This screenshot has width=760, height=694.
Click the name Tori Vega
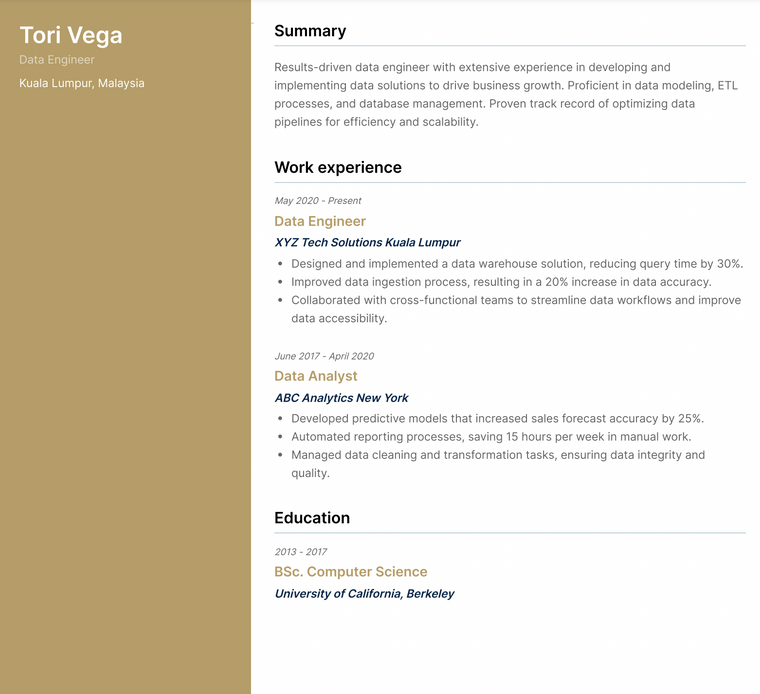pyautogui.click(x=71, y=36)
